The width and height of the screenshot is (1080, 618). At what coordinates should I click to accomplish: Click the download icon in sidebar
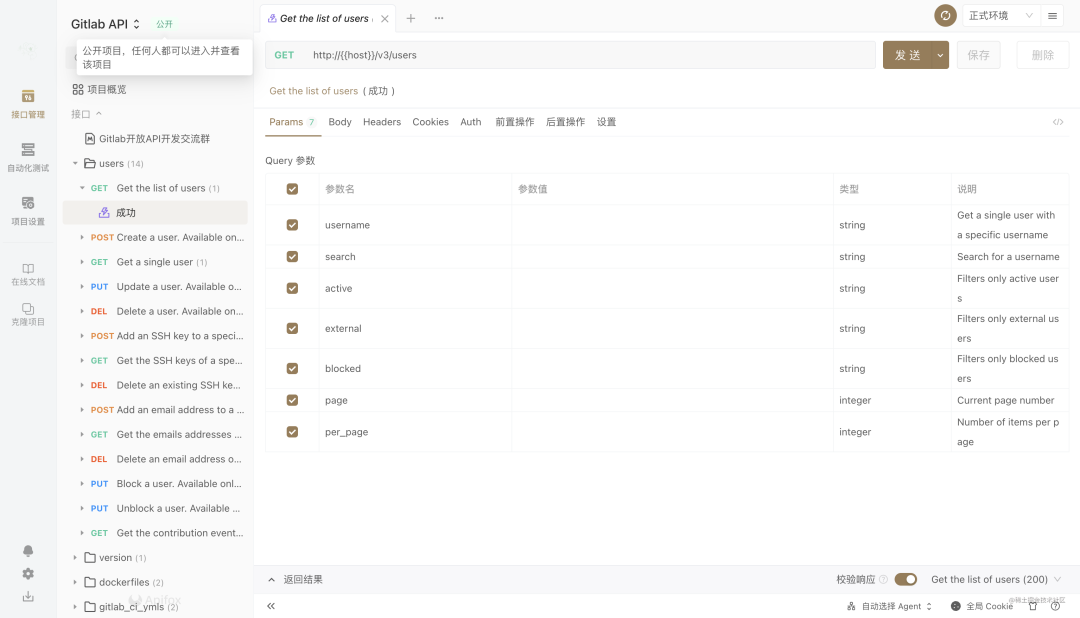pyautogui.click(x=28, y=596)
